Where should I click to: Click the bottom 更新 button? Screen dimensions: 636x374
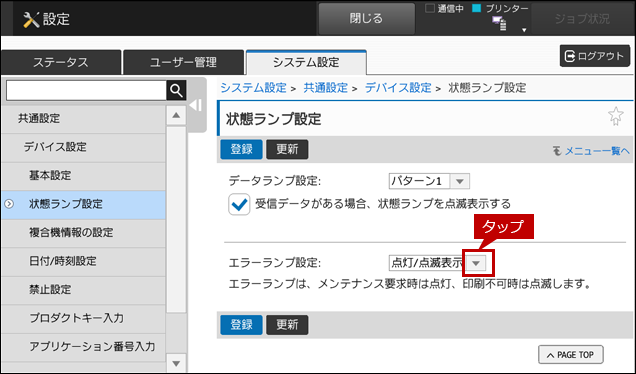click(287, 325)
